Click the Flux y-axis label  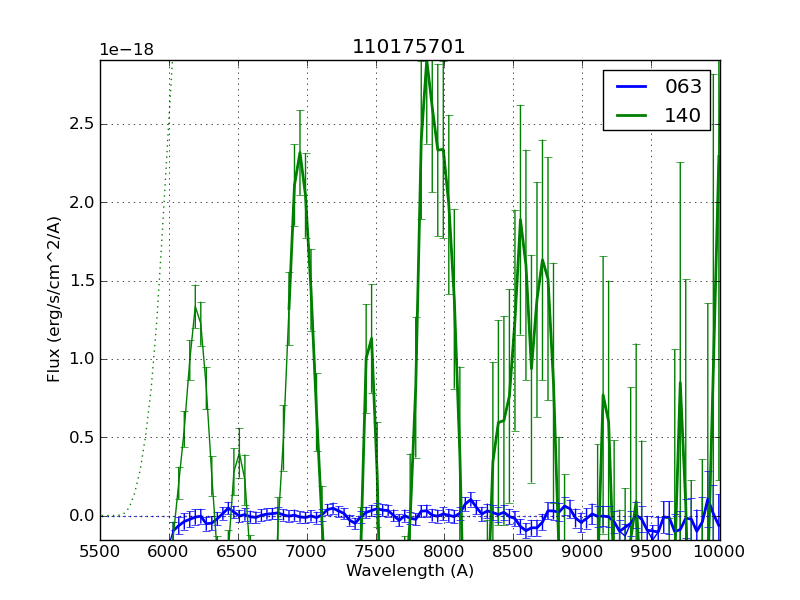pyautogui.click(x=54, y=299)
